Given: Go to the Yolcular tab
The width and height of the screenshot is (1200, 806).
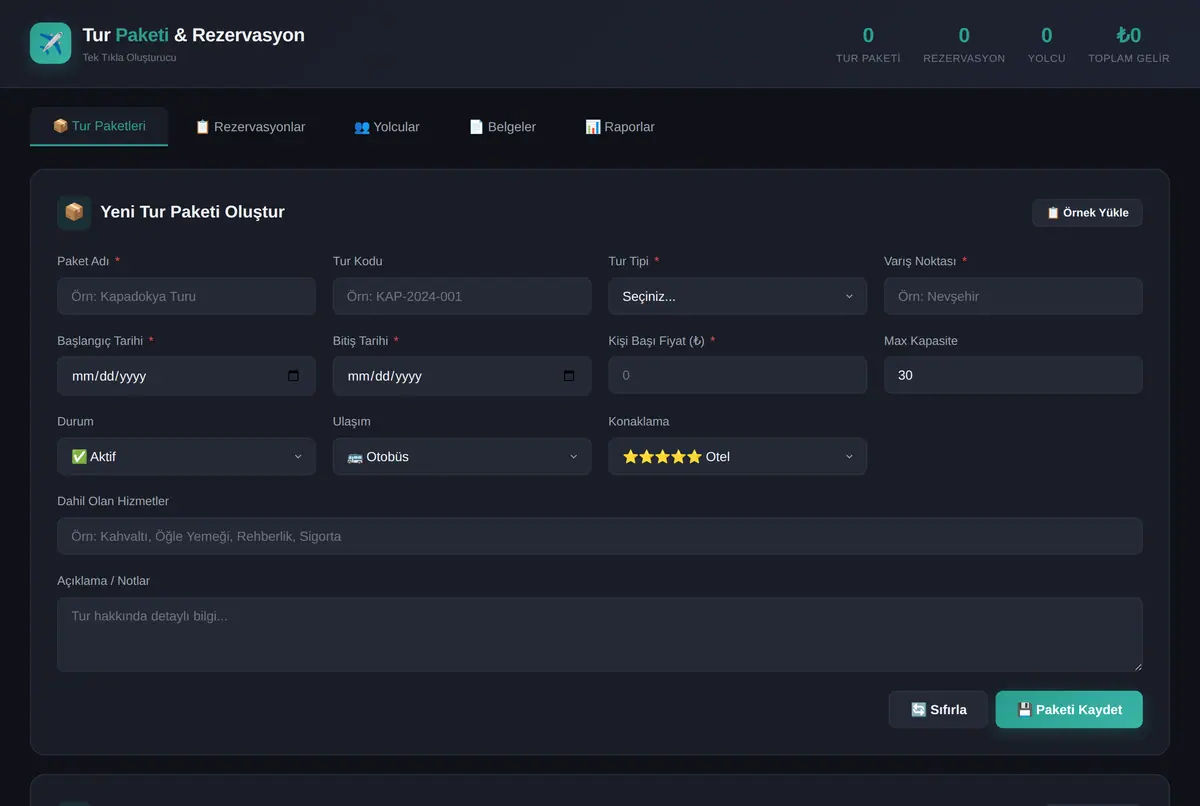Looking at the screenshot, I should pos(387,127).
